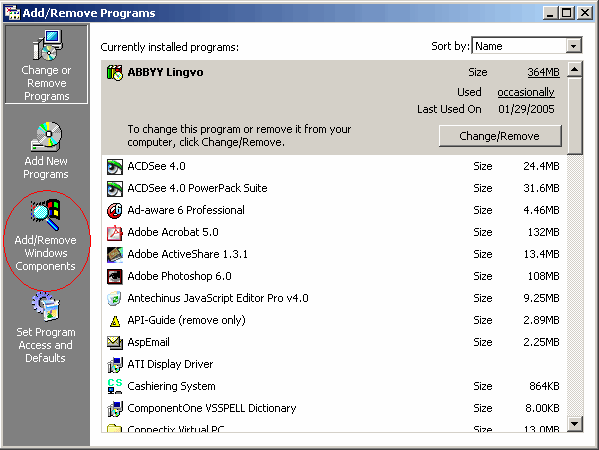Click the occasionally usage link
This screenshot has width=599, height=450.
tap(526, 92)
